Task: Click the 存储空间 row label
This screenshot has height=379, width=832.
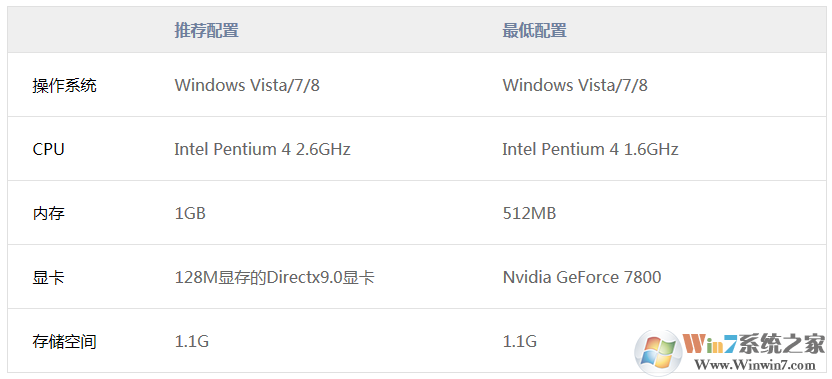Action: 64,341
